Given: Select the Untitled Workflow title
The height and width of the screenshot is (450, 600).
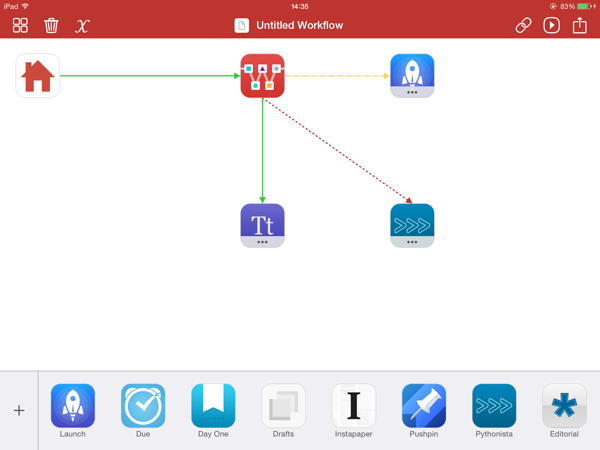Looking at the screenshot, I should click(x=300, y=25).
